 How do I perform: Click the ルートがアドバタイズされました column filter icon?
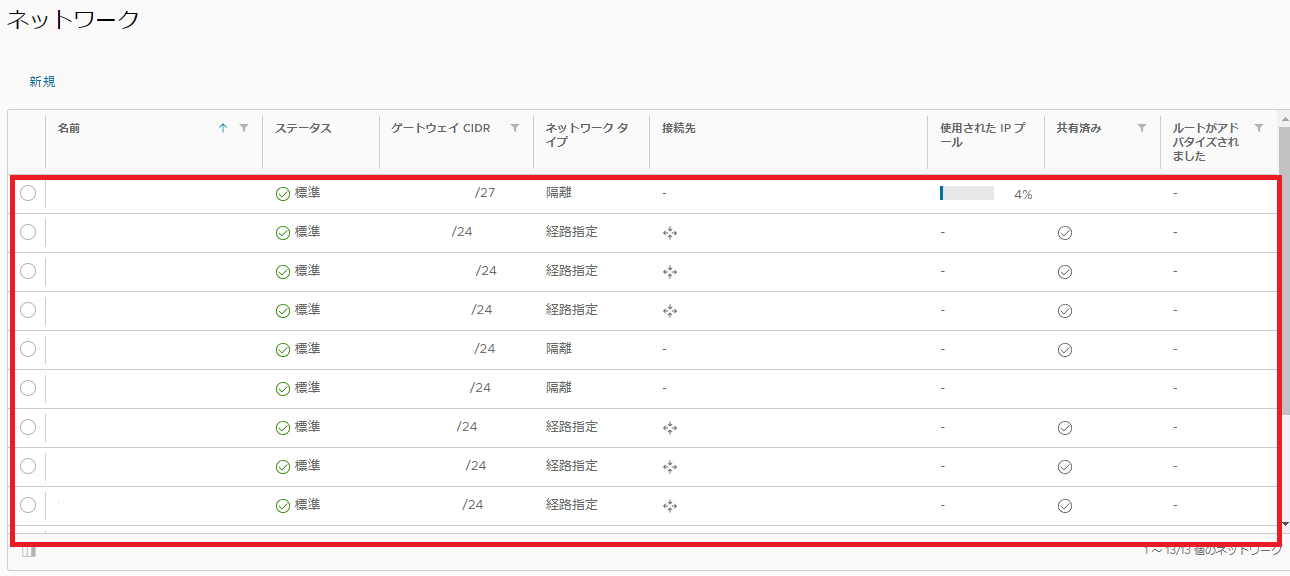[1259, 128]
